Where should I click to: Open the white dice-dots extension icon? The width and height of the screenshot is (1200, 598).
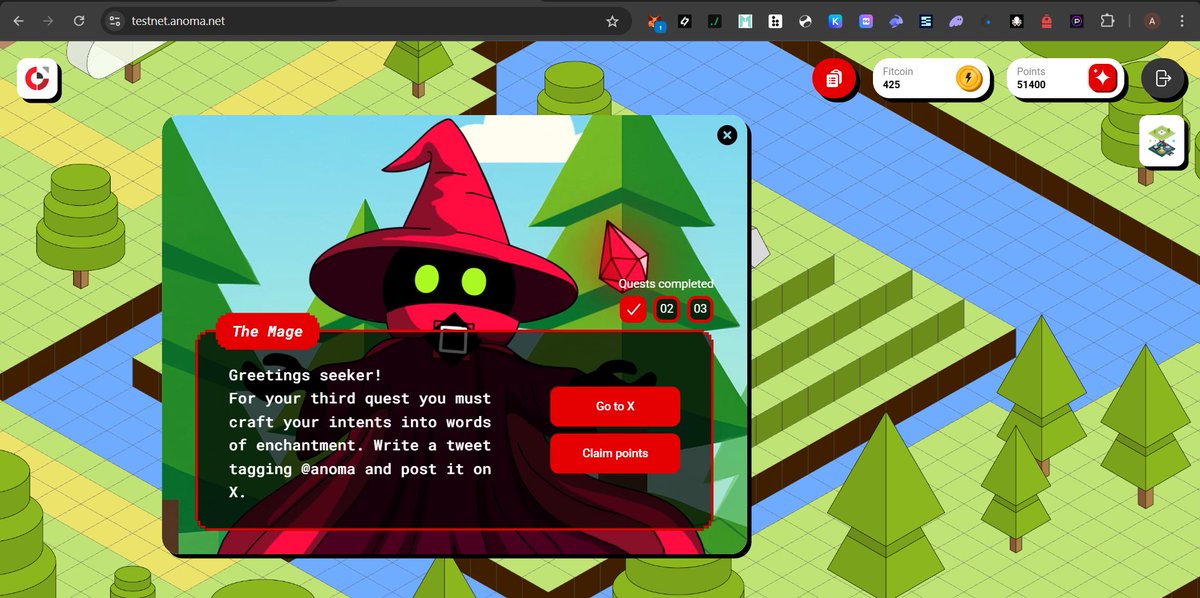pos(775,21)
